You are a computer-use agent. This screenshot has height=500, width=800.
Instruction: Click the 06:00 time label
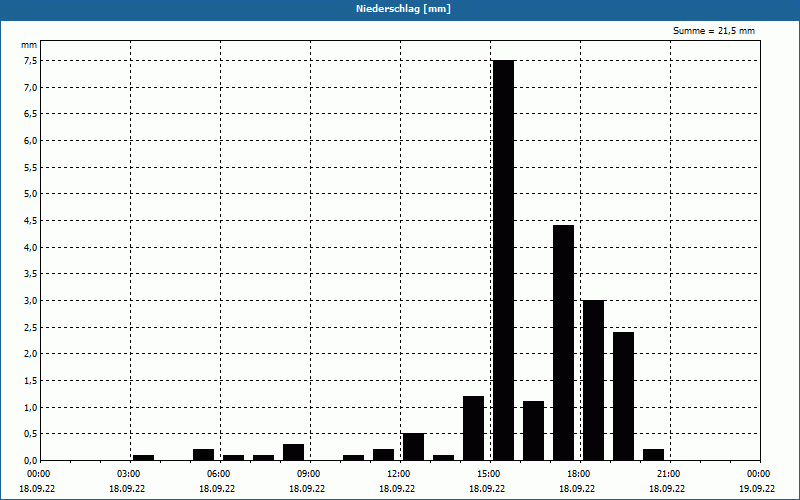[x=218, y=474]
